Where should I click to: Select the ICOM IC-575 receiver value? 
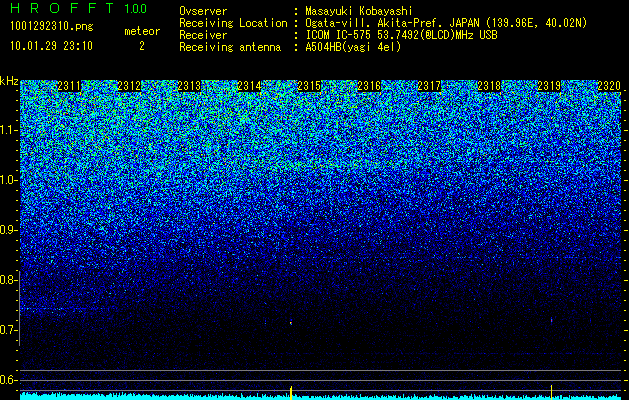[401, 35]
